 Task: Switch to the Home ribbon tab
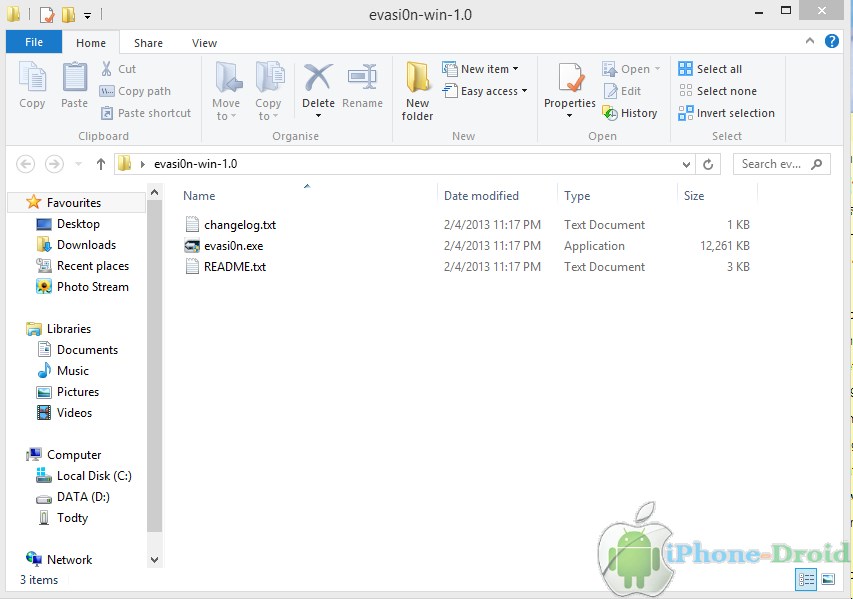click(x=91, y=42)
